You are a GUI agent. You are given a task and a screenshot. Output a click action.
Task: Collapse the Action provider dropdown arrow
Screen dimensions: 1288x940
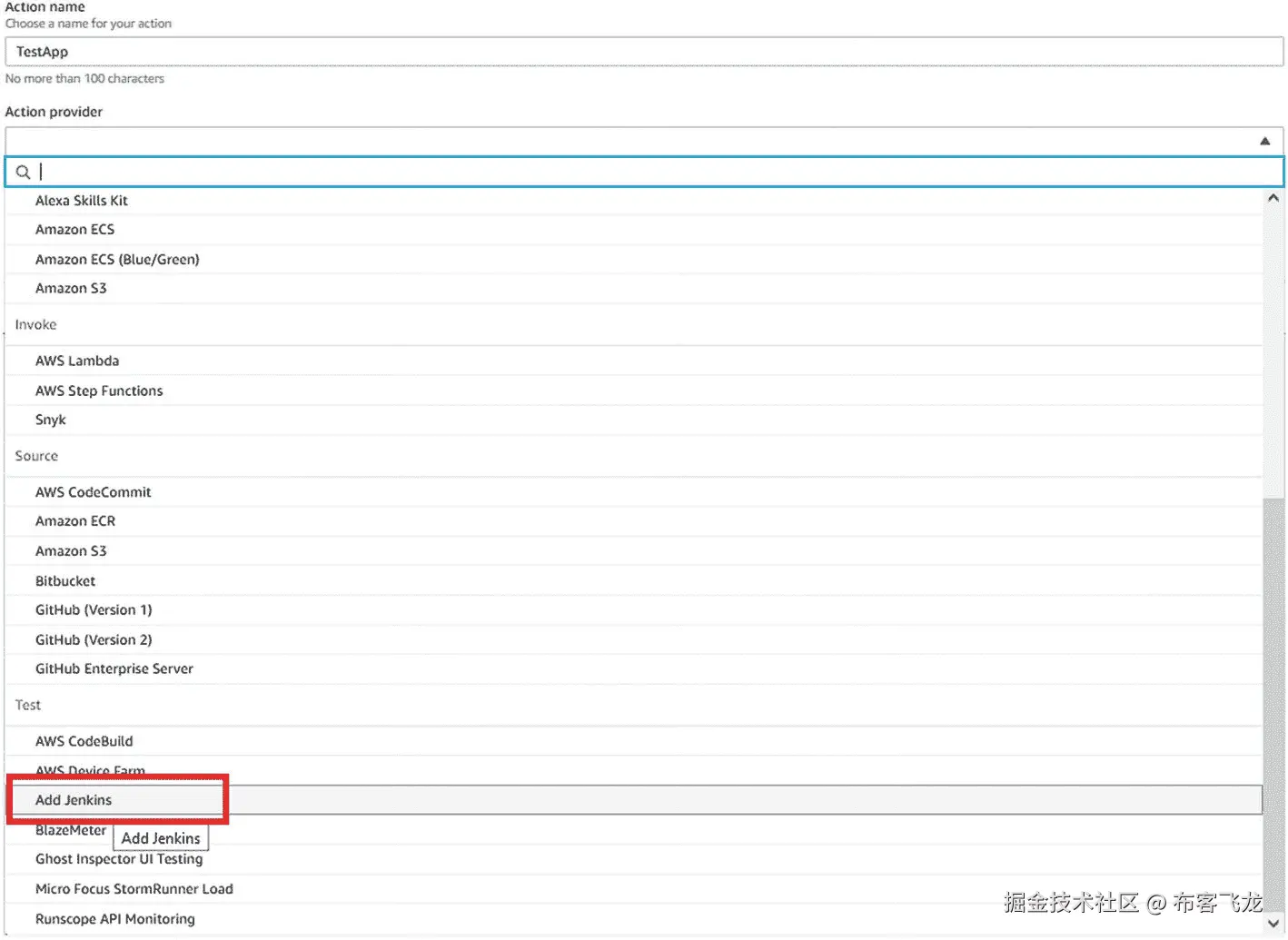pos(1264,141)
